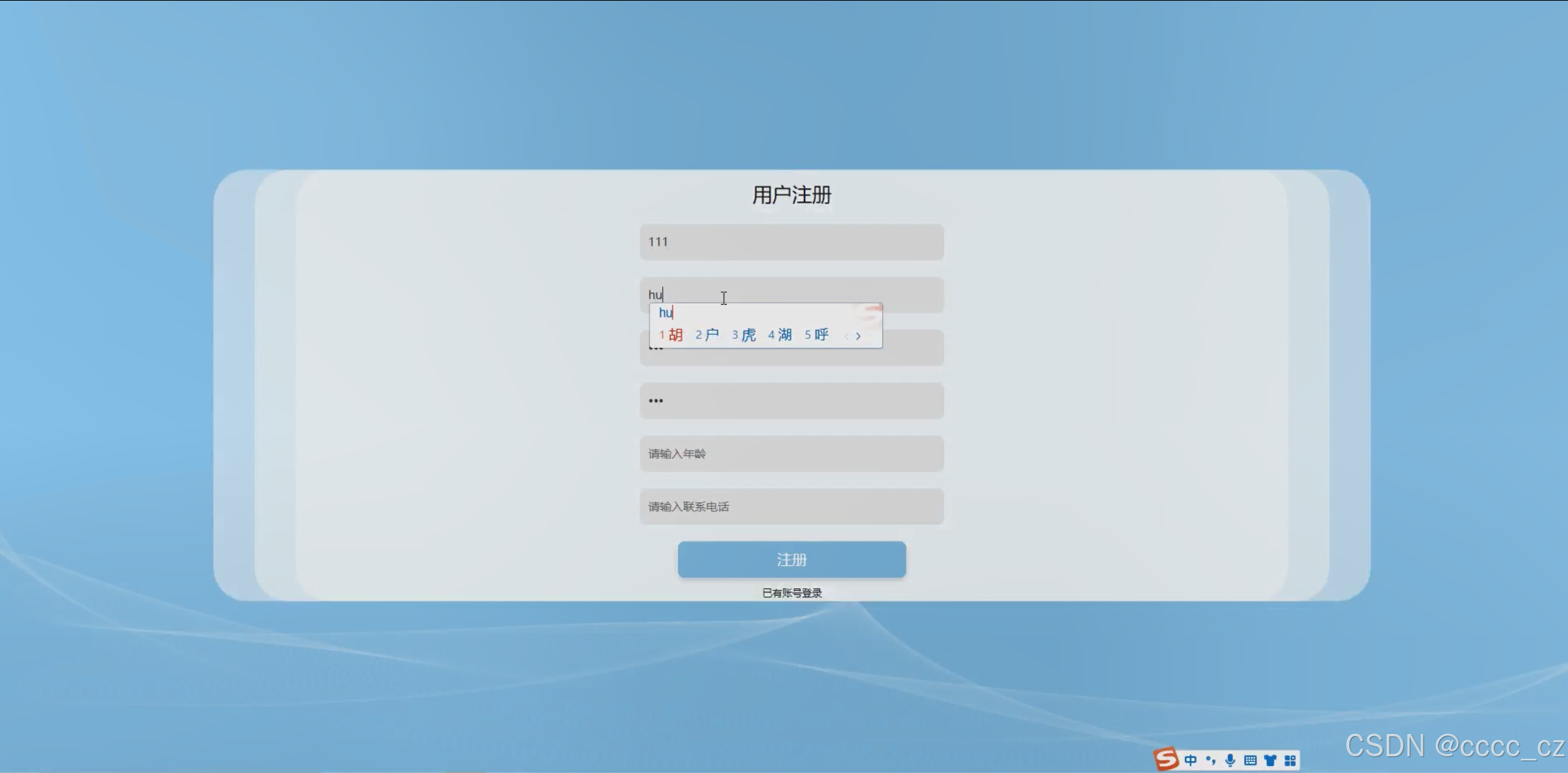Focus the phone field 请输入联系电话

(x=791, y=506)
